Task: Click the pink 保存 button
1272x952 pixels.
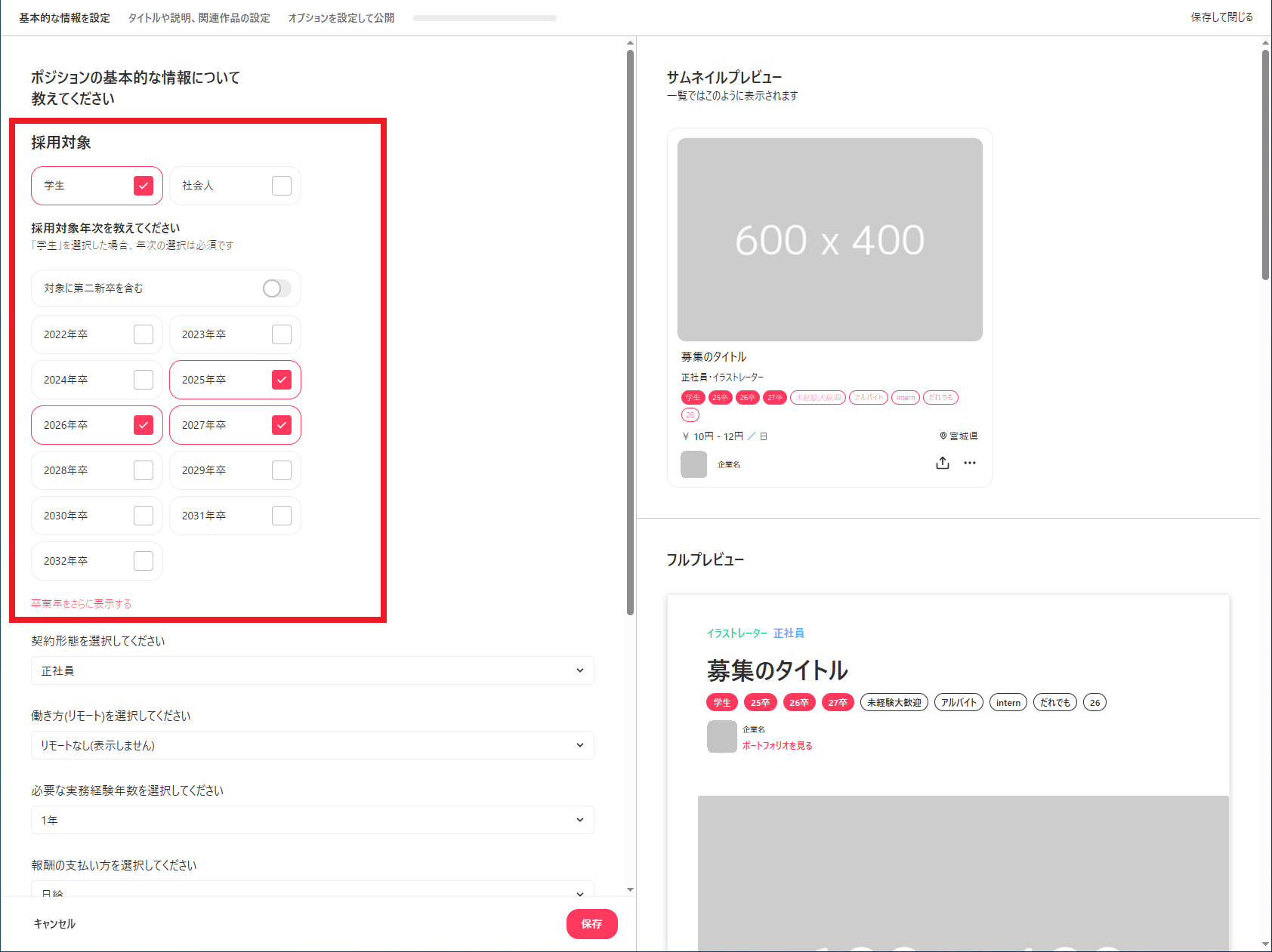Action: pyautogui.click(x=591, y=923)
